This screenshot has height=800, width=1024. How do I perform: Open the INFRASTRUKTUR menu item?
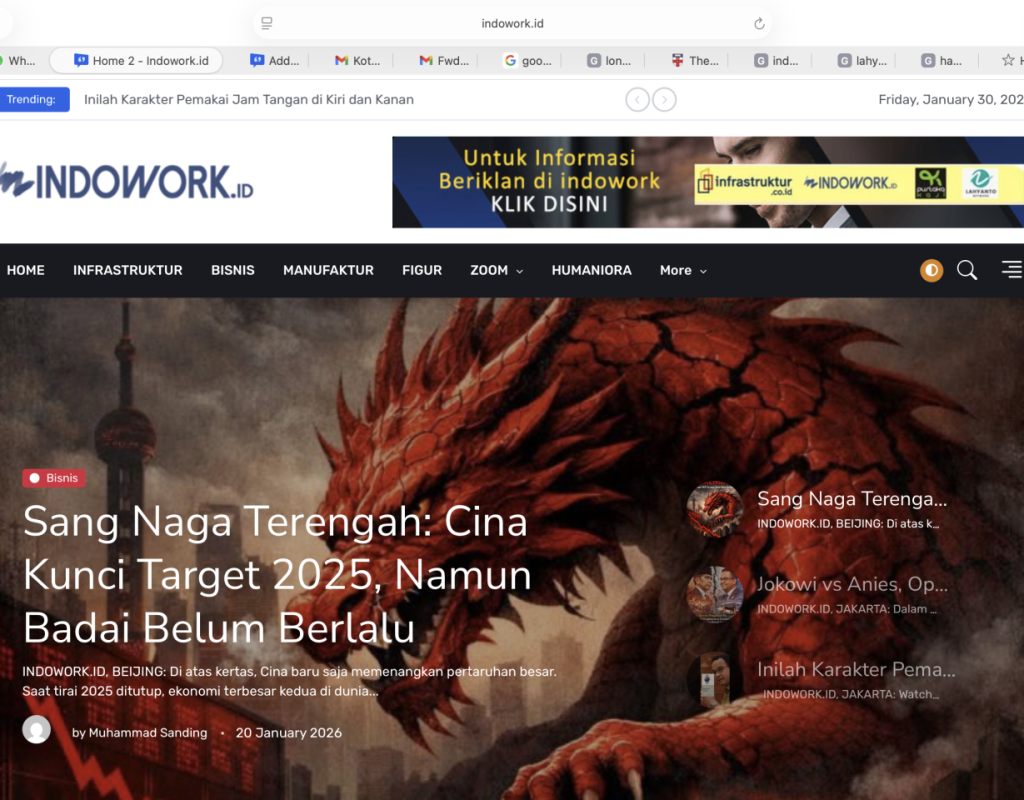tap(128, 270)
